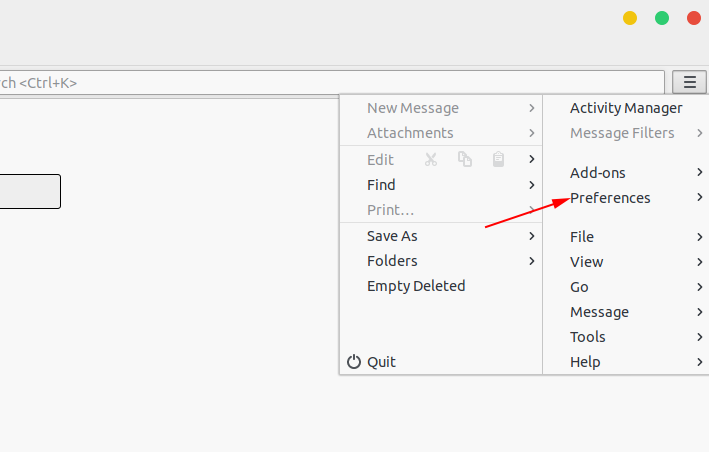Expand the Add-ons submenu arrow
The image size is (709, 452).
click(700, 172)
